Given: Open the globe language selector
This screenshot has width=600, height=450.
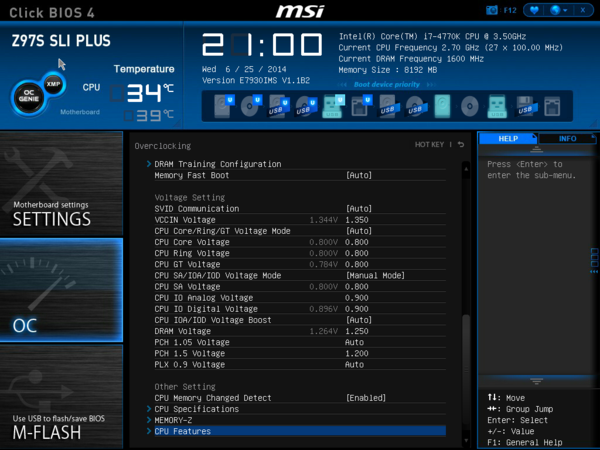Looking at the screenshot, I should [x=558, y=10].
